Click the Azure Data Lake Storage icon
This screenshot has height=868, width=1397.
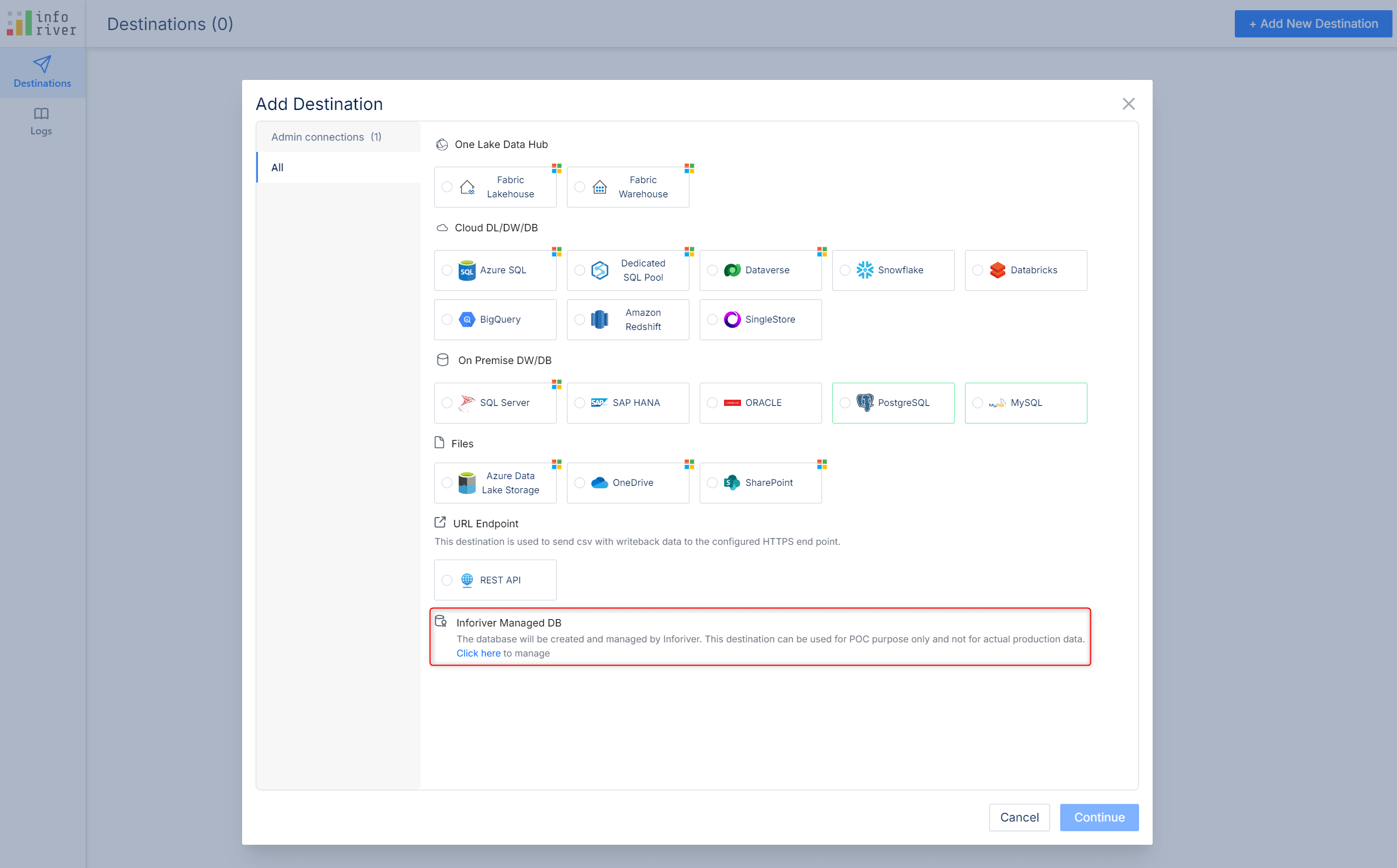coord(467,483)
